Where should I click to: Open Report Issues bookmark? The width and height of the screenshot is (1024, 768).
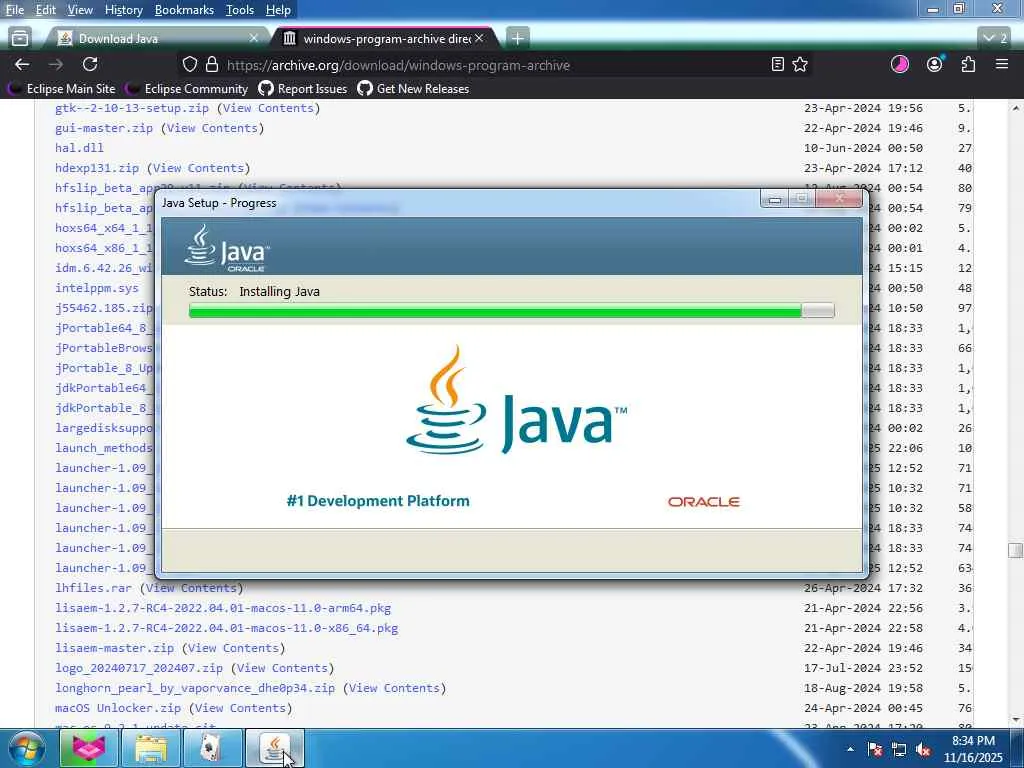pyautogui.click(x=303, y=89)
